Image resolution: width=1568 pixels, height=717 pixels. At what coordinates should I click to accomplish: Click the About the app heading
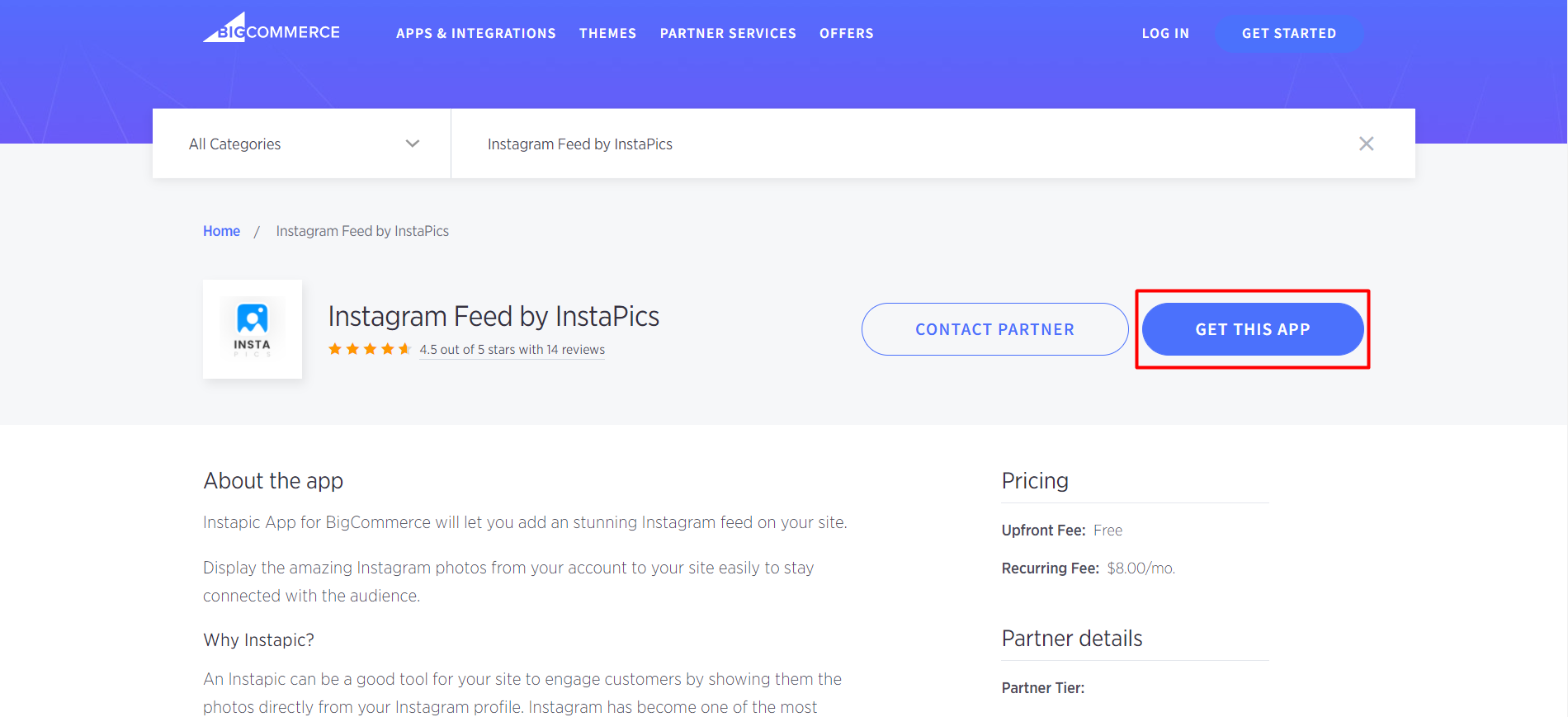tap(273, 480)
